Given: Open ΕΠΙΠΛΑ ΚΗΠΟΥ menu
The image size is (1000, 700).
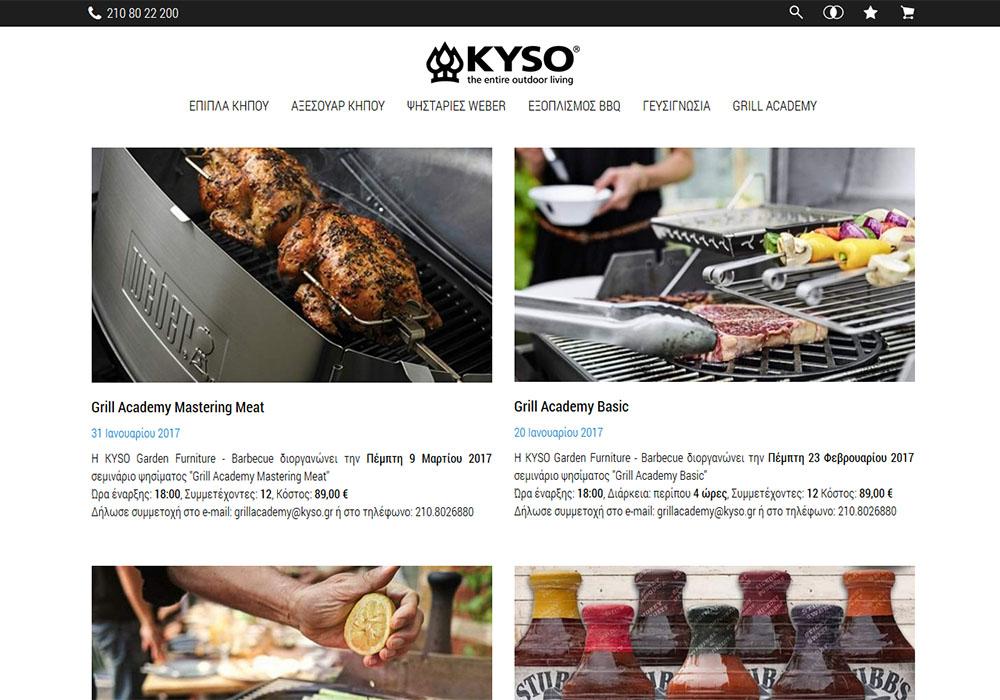Looking at the screenshot, I should coord(229,106).
